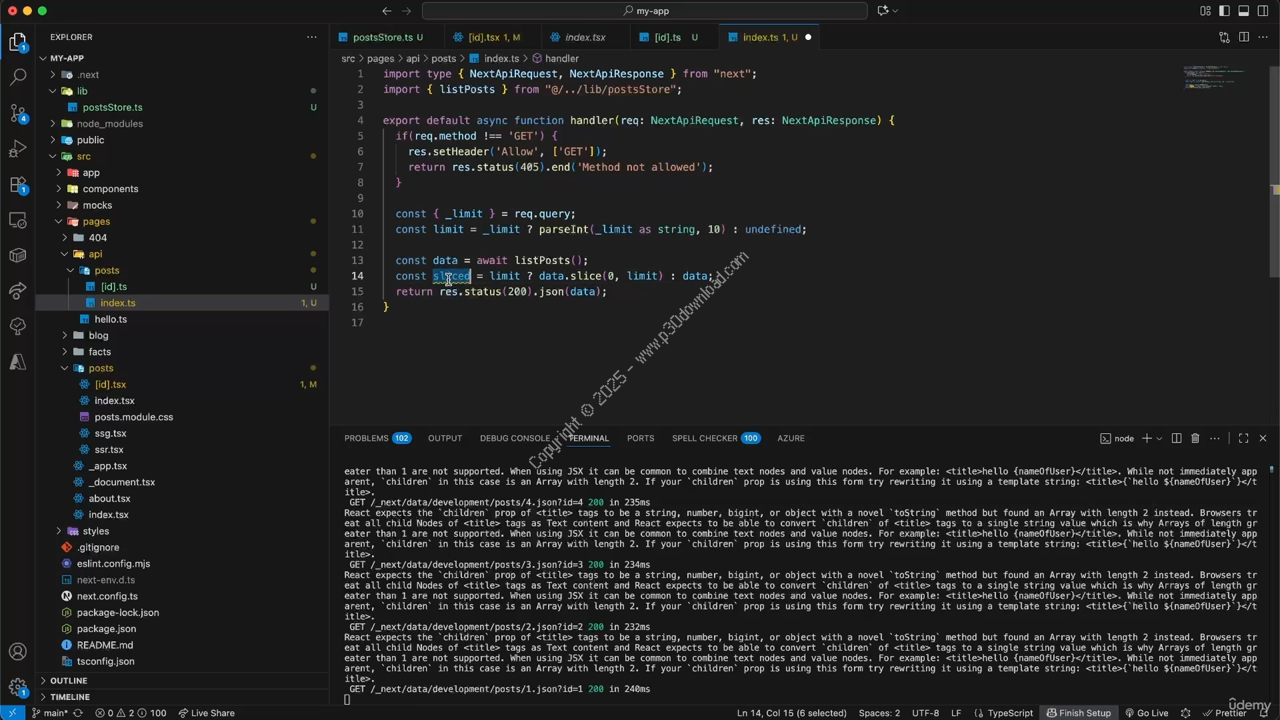
Task: Click the Split Editor Right icon
Action: click(x=1244, y=37)
